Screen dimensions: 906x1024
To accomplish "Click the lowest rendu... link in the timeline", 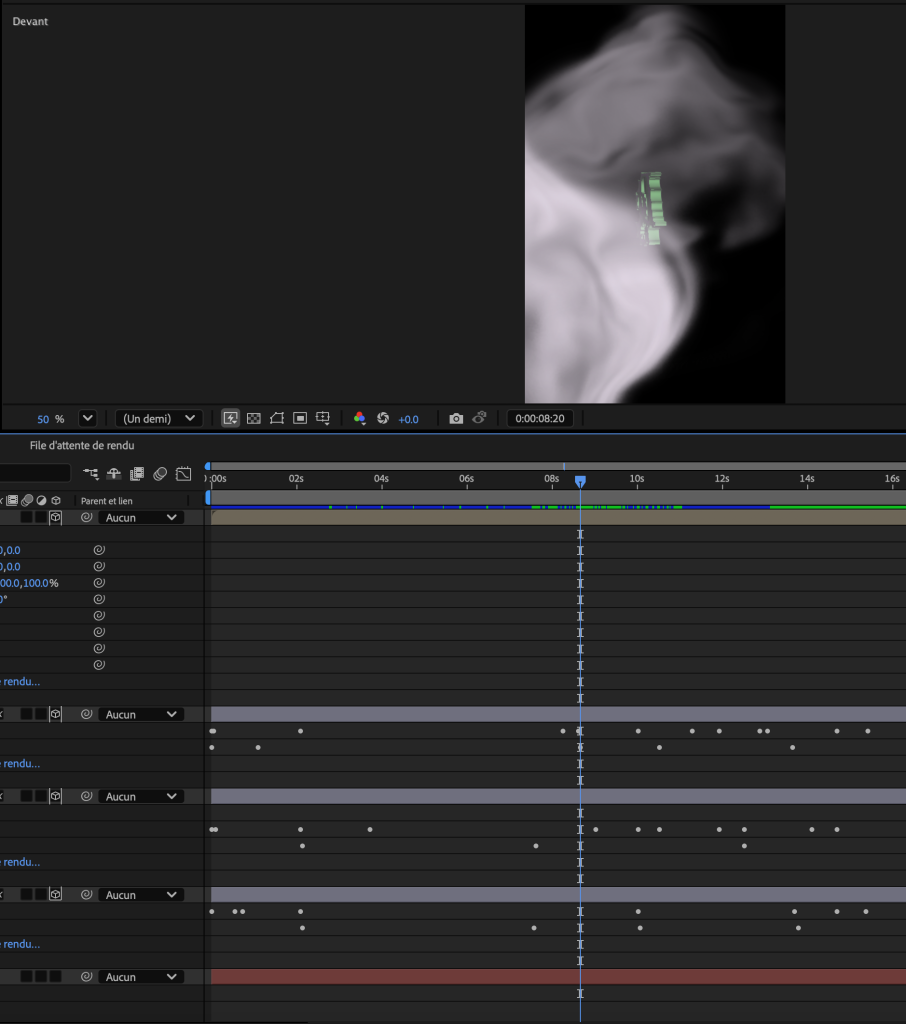I will pos(18,944).
